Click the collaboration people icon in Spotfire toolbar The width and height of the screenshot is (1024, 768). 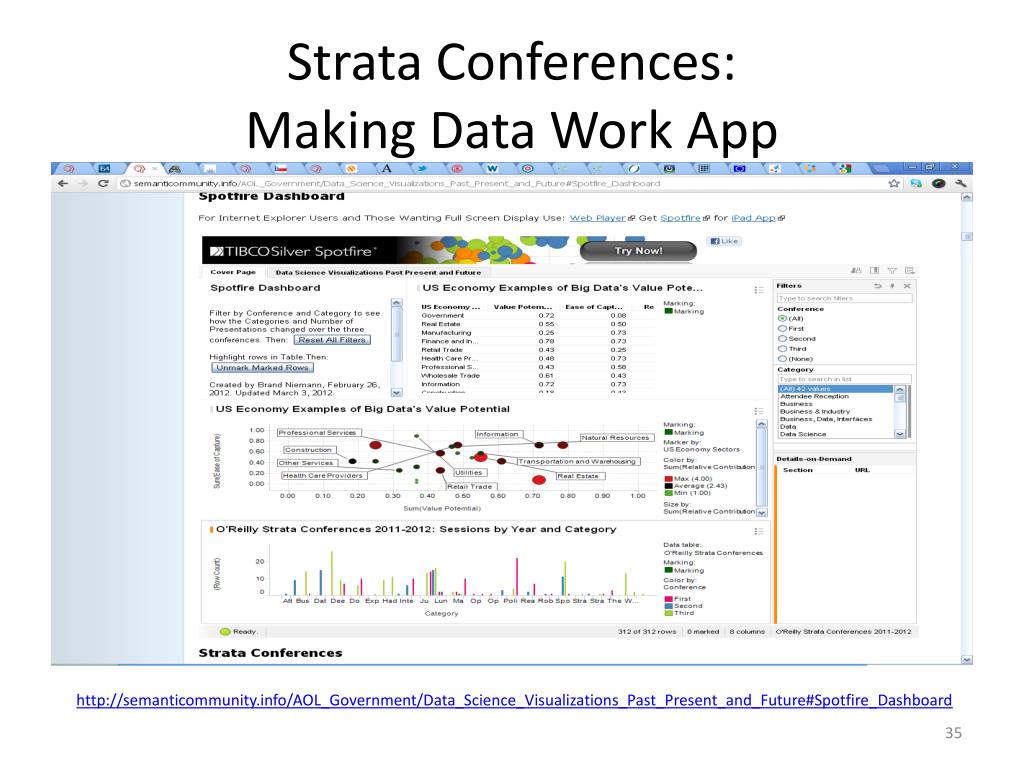coord(856,270)
